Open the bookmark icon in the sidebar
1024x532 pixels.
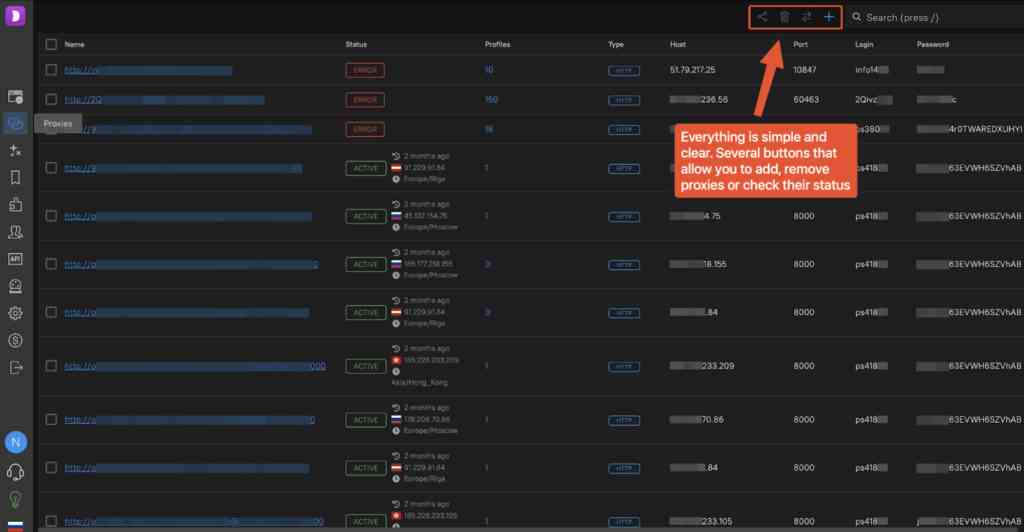pos(15,177)
